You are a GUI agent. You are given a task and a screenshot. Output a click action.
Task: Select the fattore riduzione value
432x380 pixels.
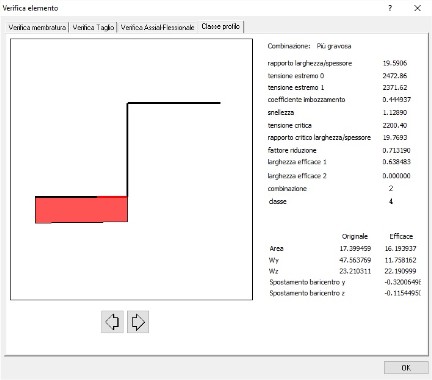point(396,150)
